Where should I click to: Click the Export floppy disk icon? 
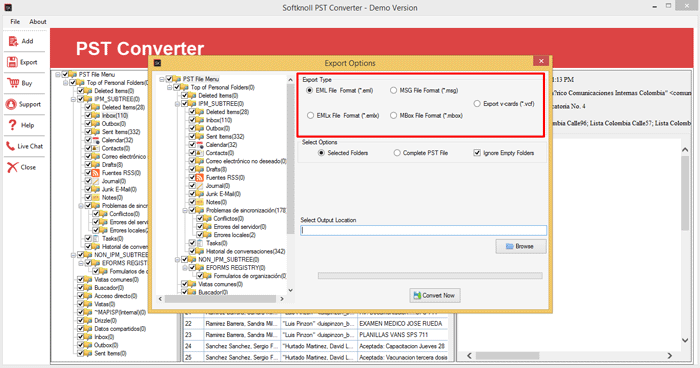point(12,62)
